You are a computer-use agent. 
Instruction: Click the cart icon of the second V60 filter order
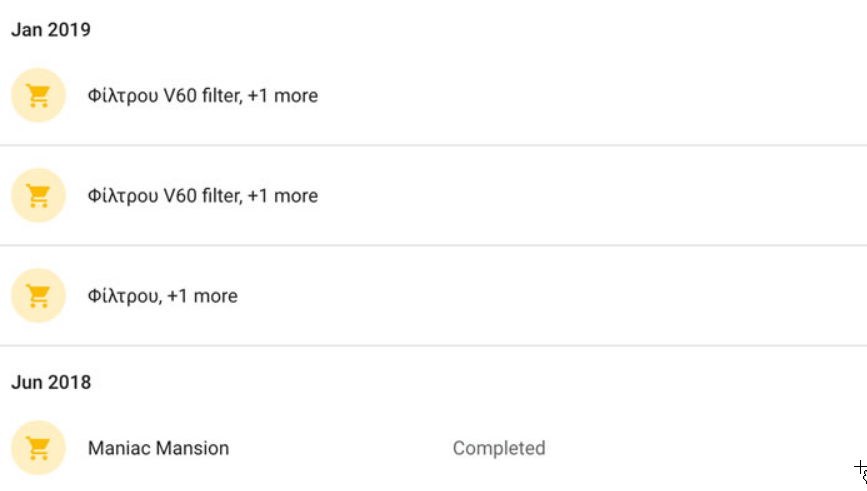tap(38, 196)
